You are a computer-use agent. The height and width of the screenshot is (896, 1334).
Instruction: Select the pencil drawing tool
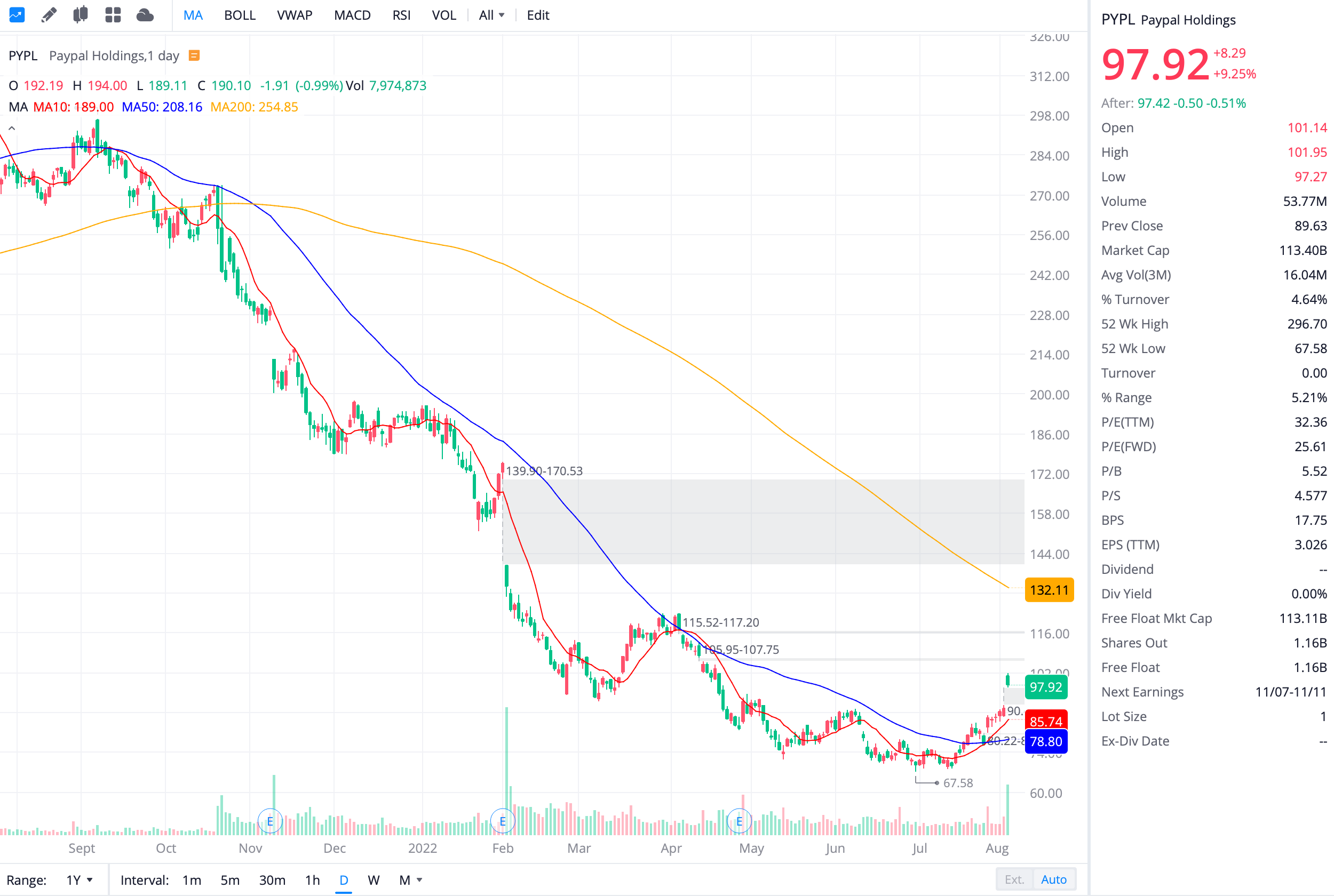(49, 15)
